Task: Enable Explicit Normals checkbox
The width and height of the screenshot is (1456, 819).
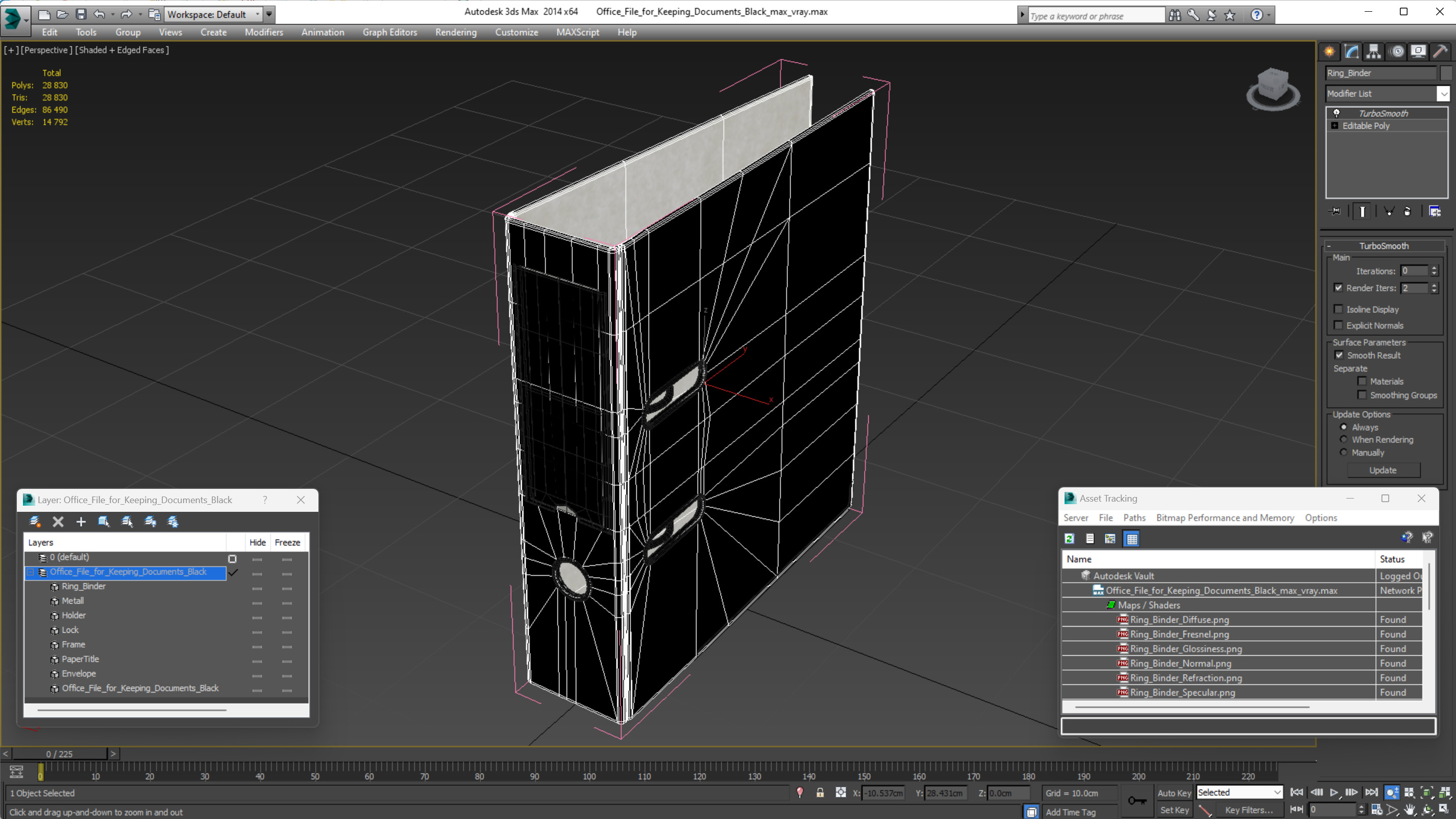Action: [x=1339, y=325]
